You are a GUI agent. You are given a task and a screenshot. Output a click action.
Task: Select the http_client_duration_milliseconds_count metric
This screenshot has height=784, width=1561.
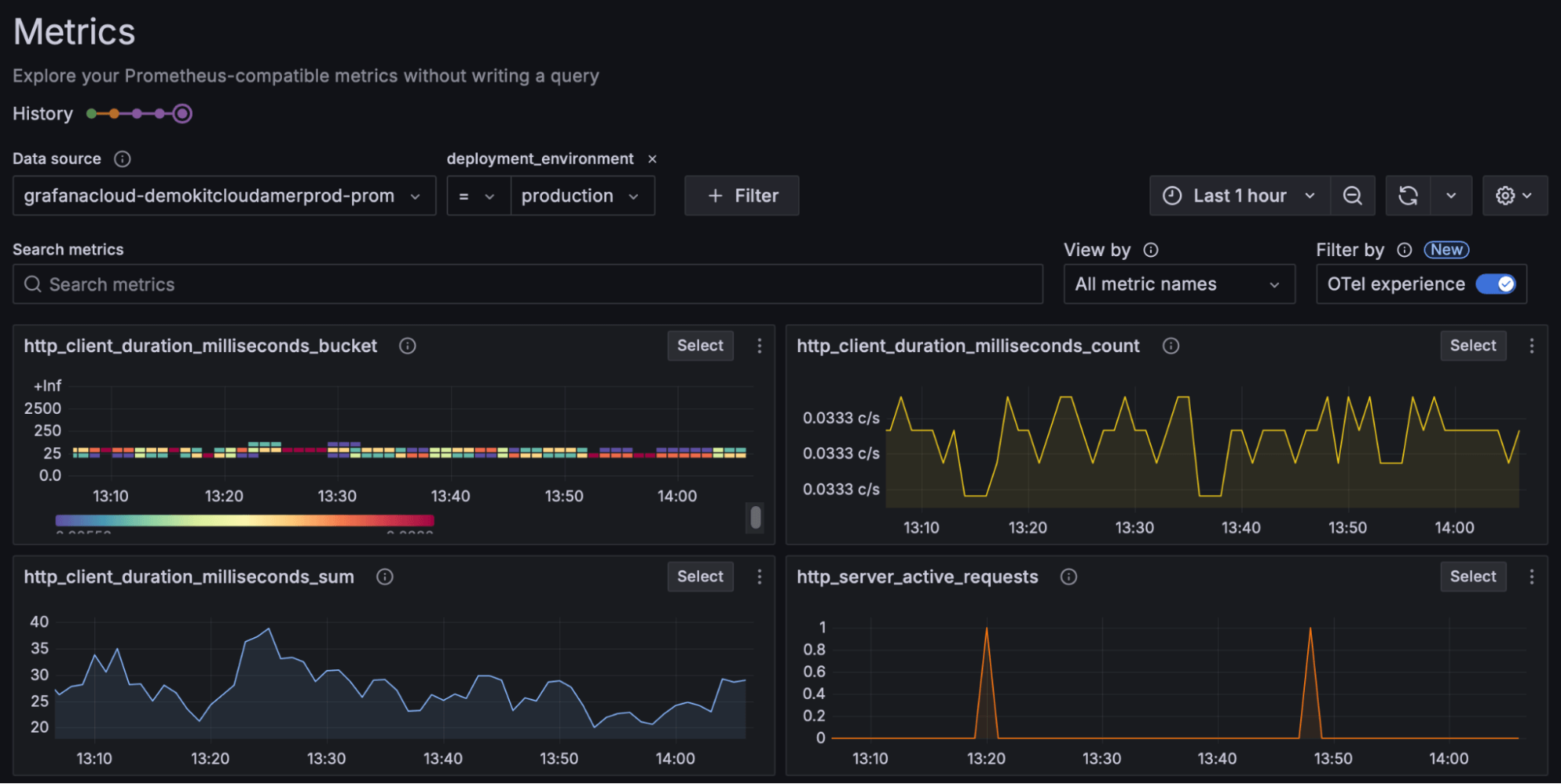[x=1473, y=346]
